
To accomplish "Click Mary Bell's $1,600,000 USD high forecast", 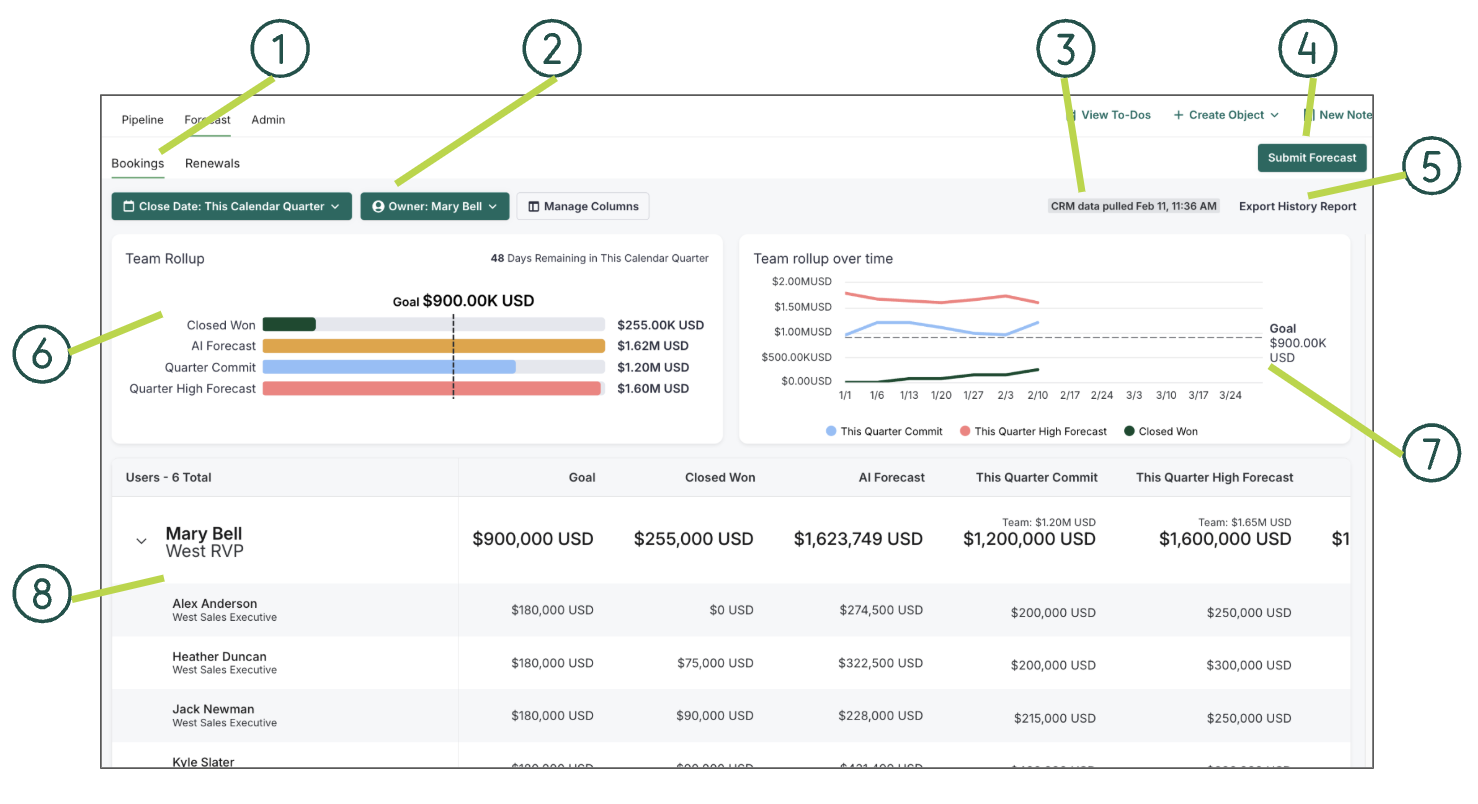I will pyautogui.click(x=1226, y=539).
